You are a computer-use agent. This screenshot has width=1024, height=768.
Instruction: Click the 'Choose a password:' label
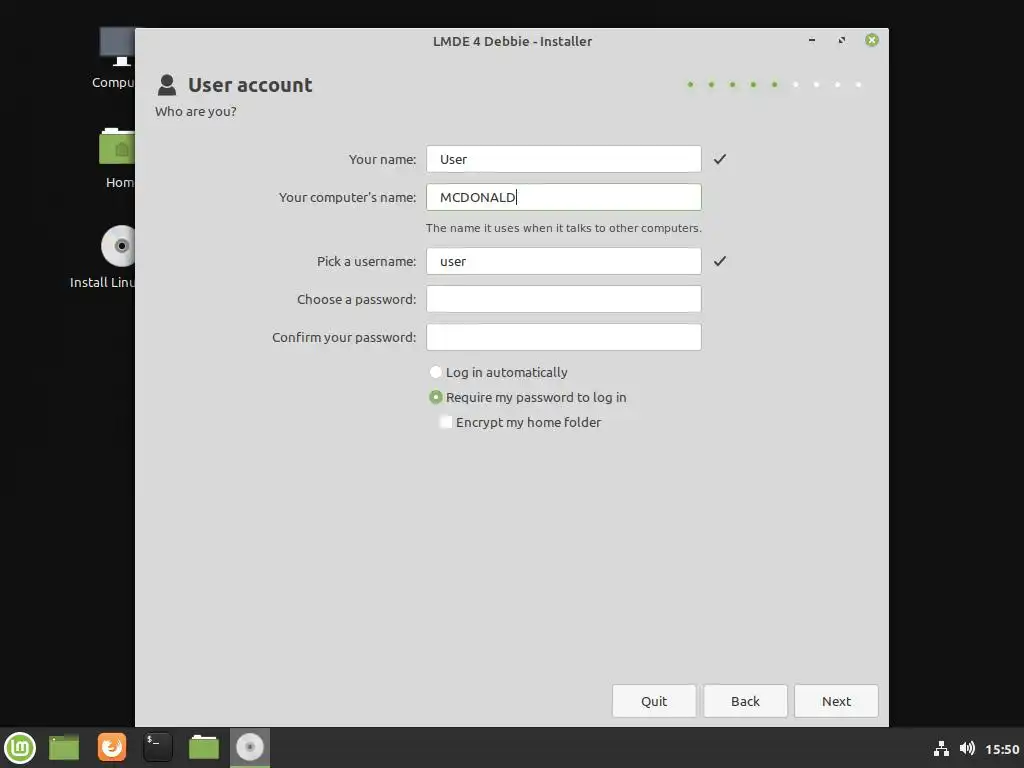click(357, 299)
